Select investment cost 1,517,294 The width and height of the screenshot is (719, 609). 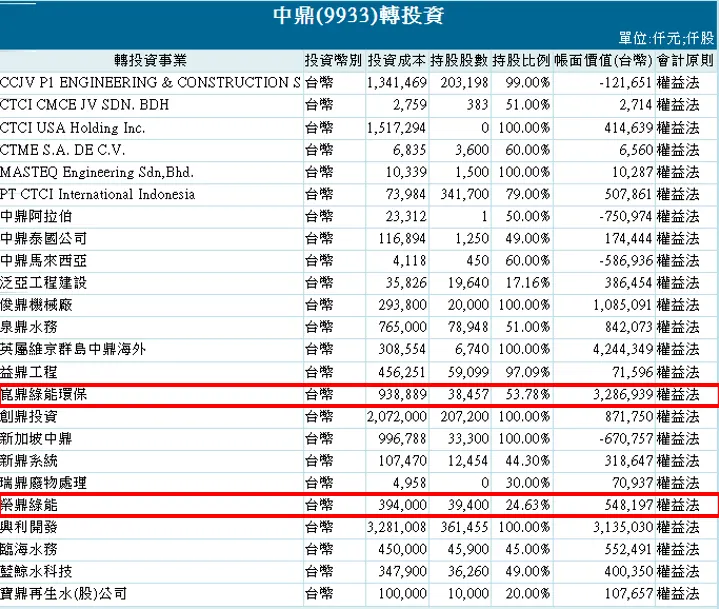coord(397,127)
